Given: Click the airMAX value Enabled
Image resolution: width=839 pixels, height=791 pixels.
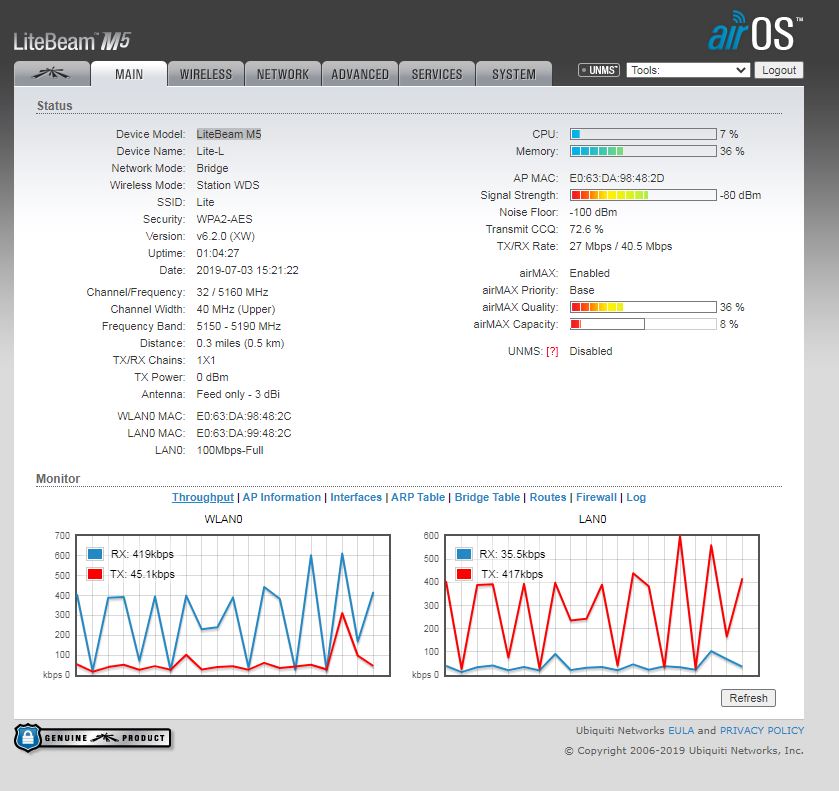Looking at the screenshot, I should 589,273.
